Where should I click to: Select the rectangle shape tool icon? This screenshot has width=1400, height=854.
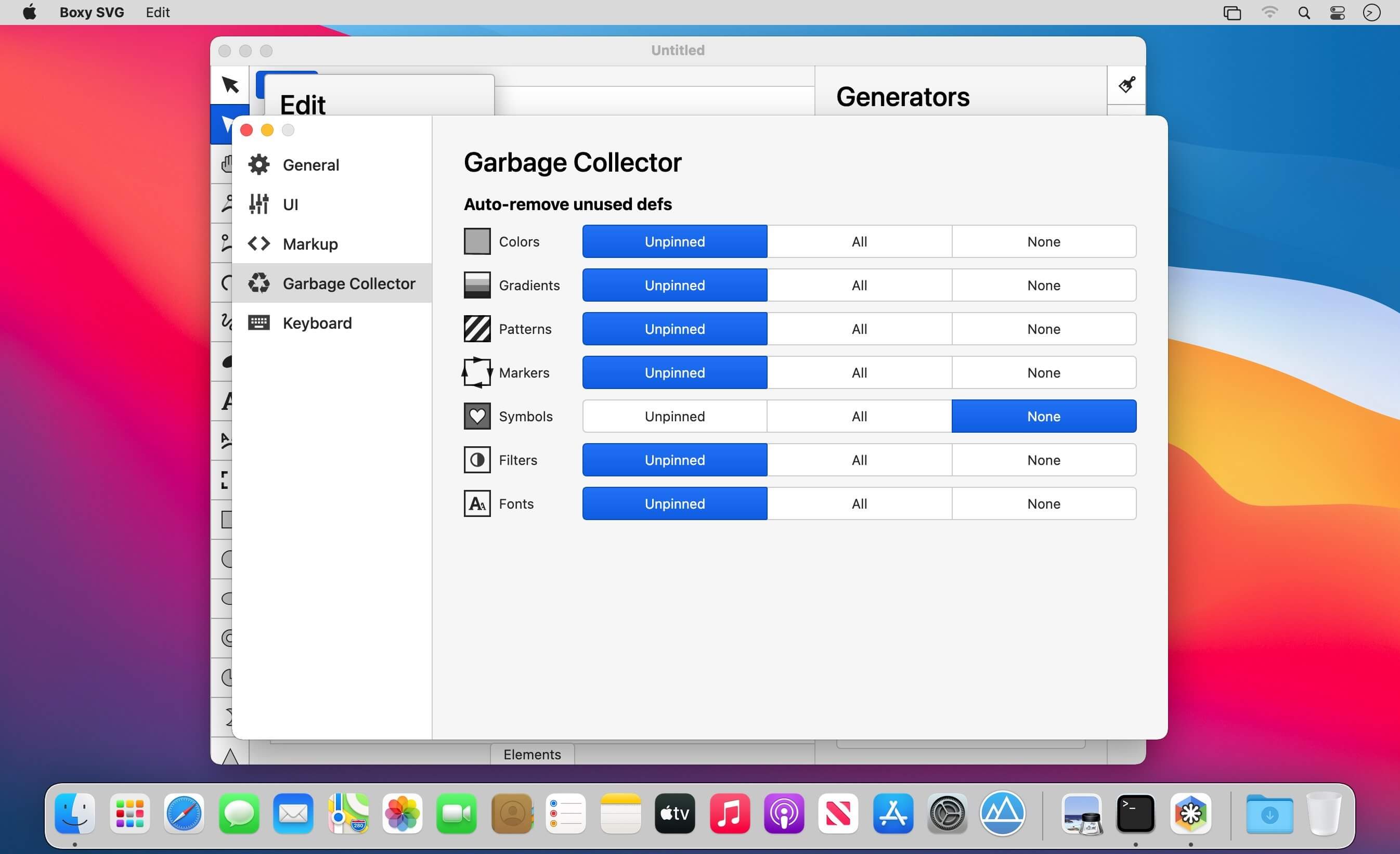point(228,519)
